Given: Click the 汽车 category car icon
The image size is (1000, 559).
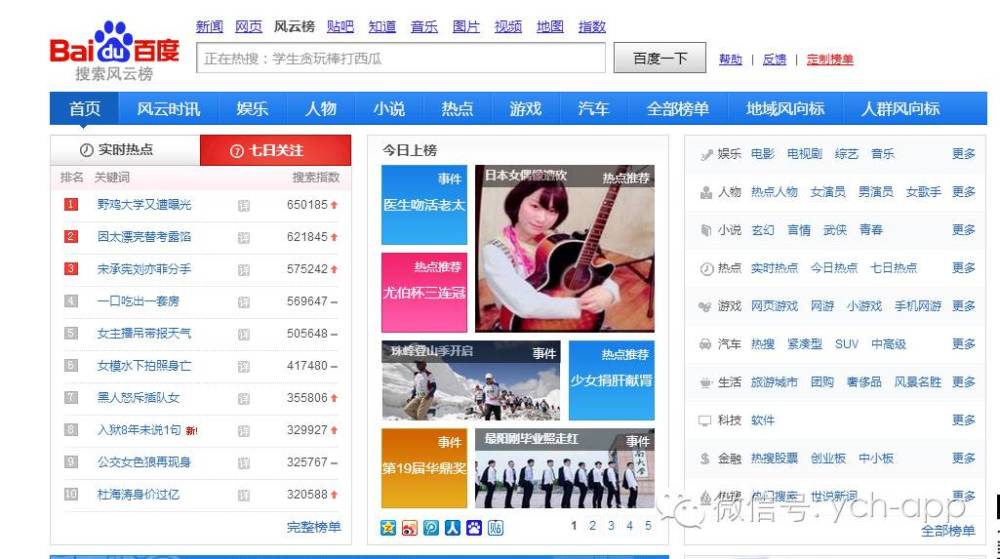Looking at the screenshot, I should point(705,344).
